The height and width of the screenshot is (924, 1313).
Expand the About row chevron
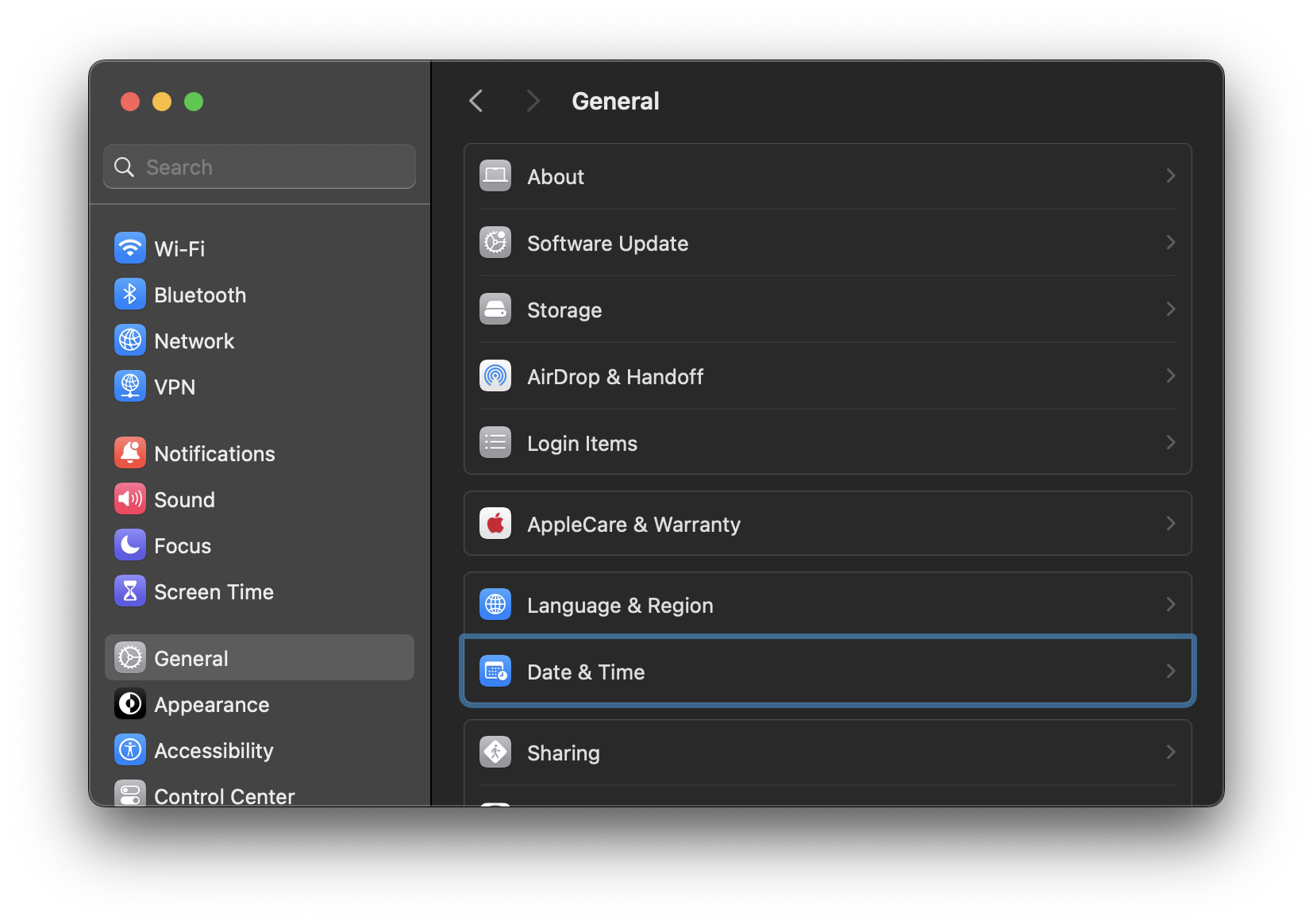pyautogui.click(x=1170, y=176)
